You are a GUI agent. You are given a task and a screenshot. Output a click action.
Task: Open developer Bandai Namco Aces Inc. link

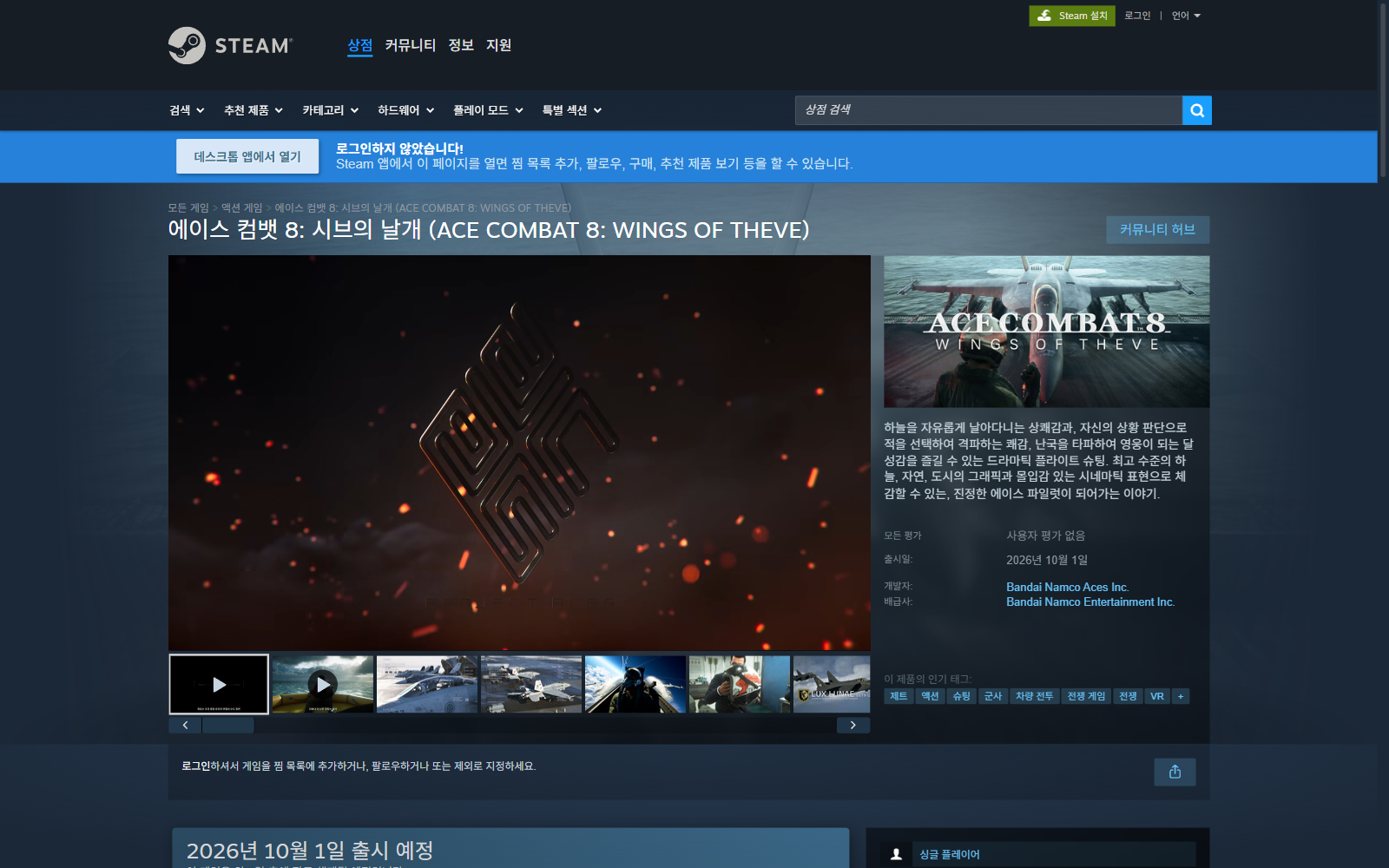[1068, 588]
